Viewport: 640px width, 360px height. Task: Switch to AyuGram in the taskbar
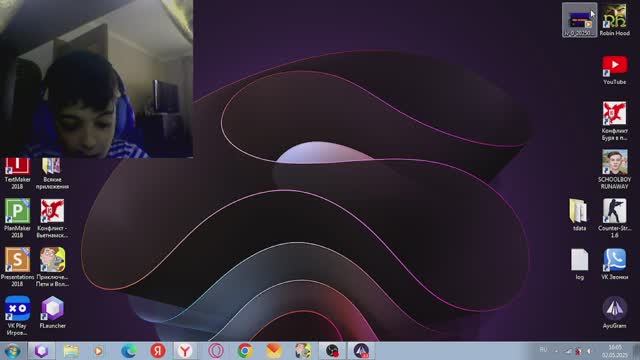[x=361, y=351]
